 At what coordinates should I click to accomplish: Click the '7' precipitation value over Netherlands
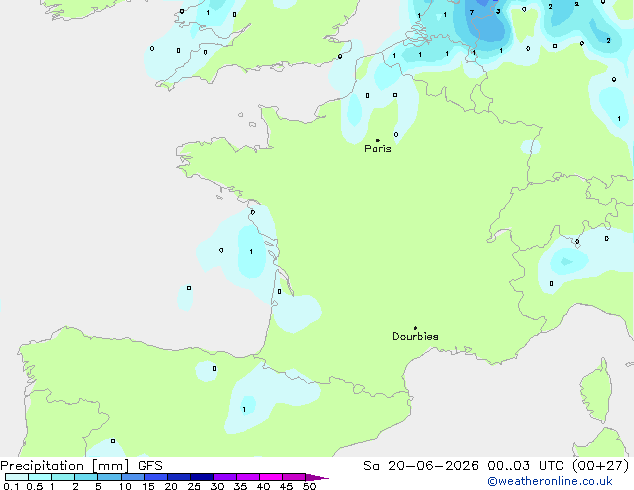[472, 13]
